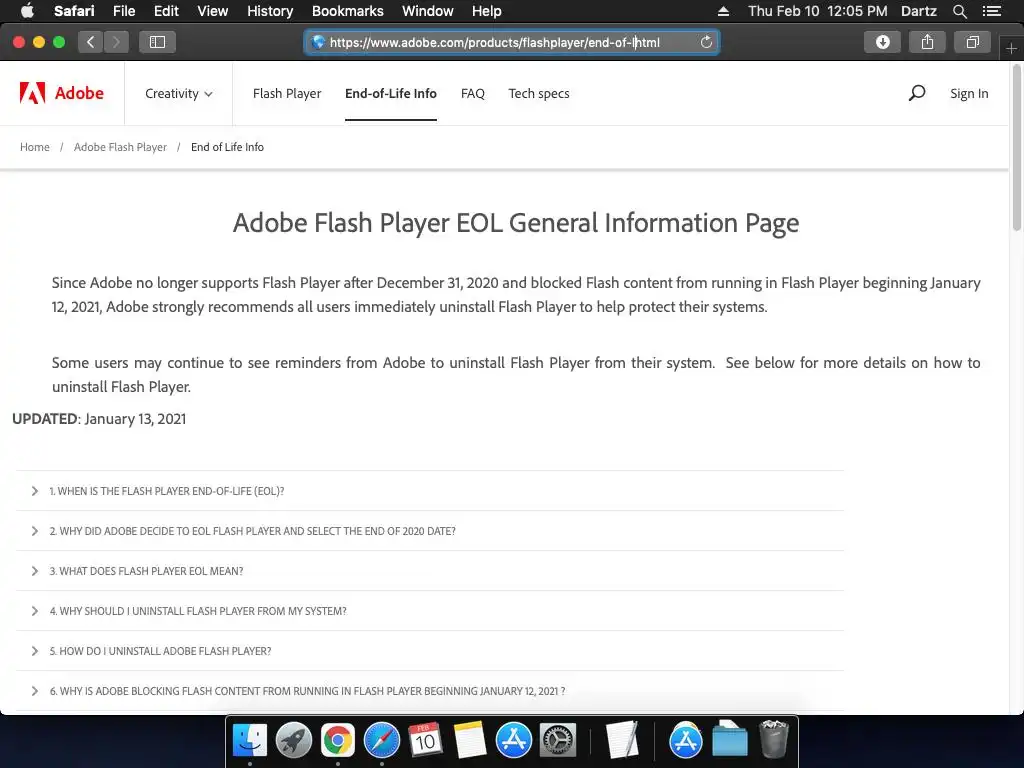The width and height of the screenshot is (1024, 768).
Task: Open Launchpad from the Dock
Action: click(294, 741)
